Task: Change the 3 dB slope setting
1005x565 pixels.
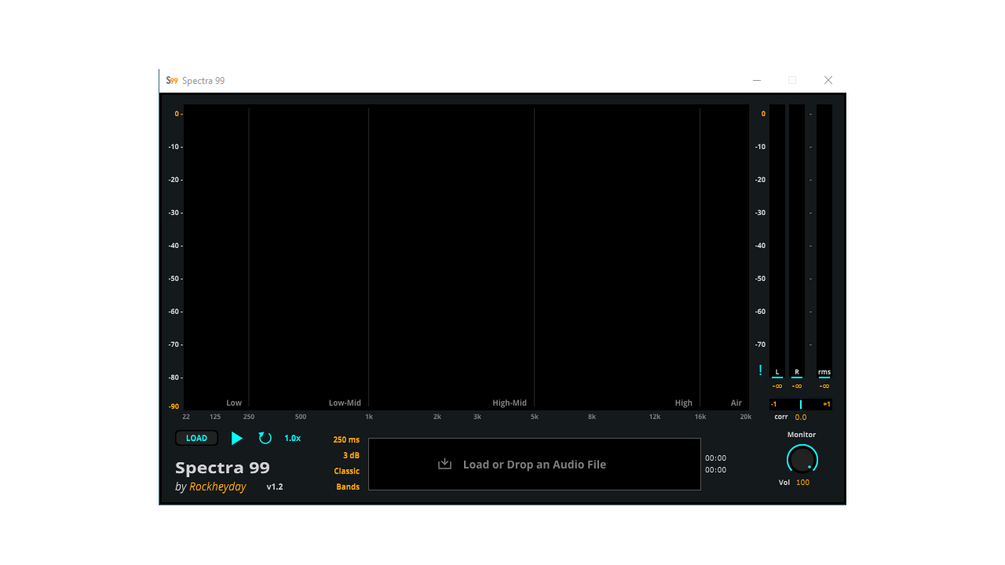Action: click(x=351, y=455)
